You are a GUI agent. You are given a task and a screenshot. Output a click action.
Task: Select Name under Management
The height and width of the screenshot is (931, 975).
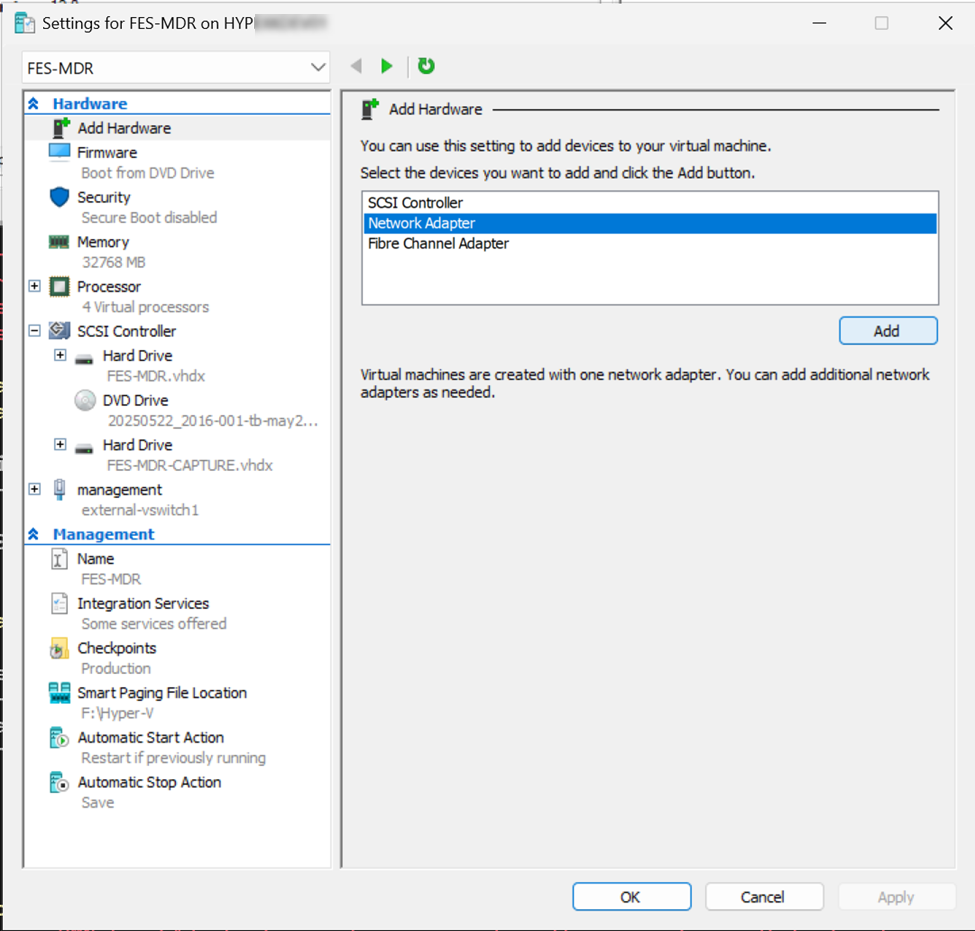click(x=96, y=559)
